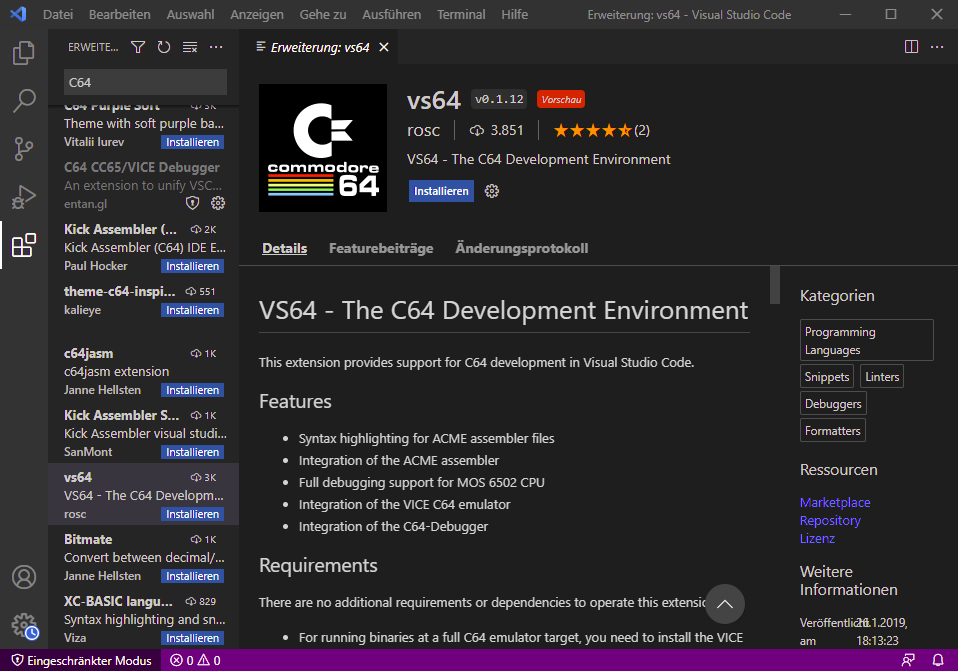958x671 pixels.
Task: Open manage gear beside vs64 Installieren button
Action: click(492, 191)
